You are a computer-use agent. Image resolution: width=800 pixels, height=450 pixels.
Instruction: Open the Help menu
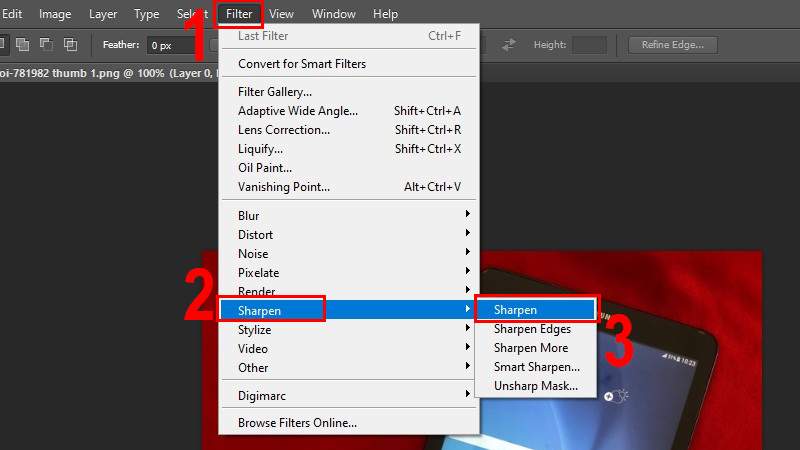(x=385, y=14)
